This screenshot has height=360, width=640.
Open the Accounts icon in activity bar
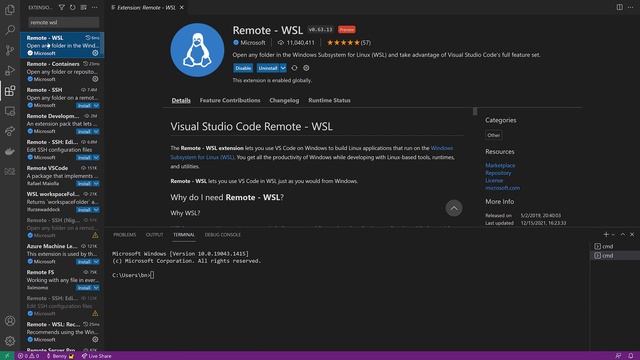tap(10, 321)
